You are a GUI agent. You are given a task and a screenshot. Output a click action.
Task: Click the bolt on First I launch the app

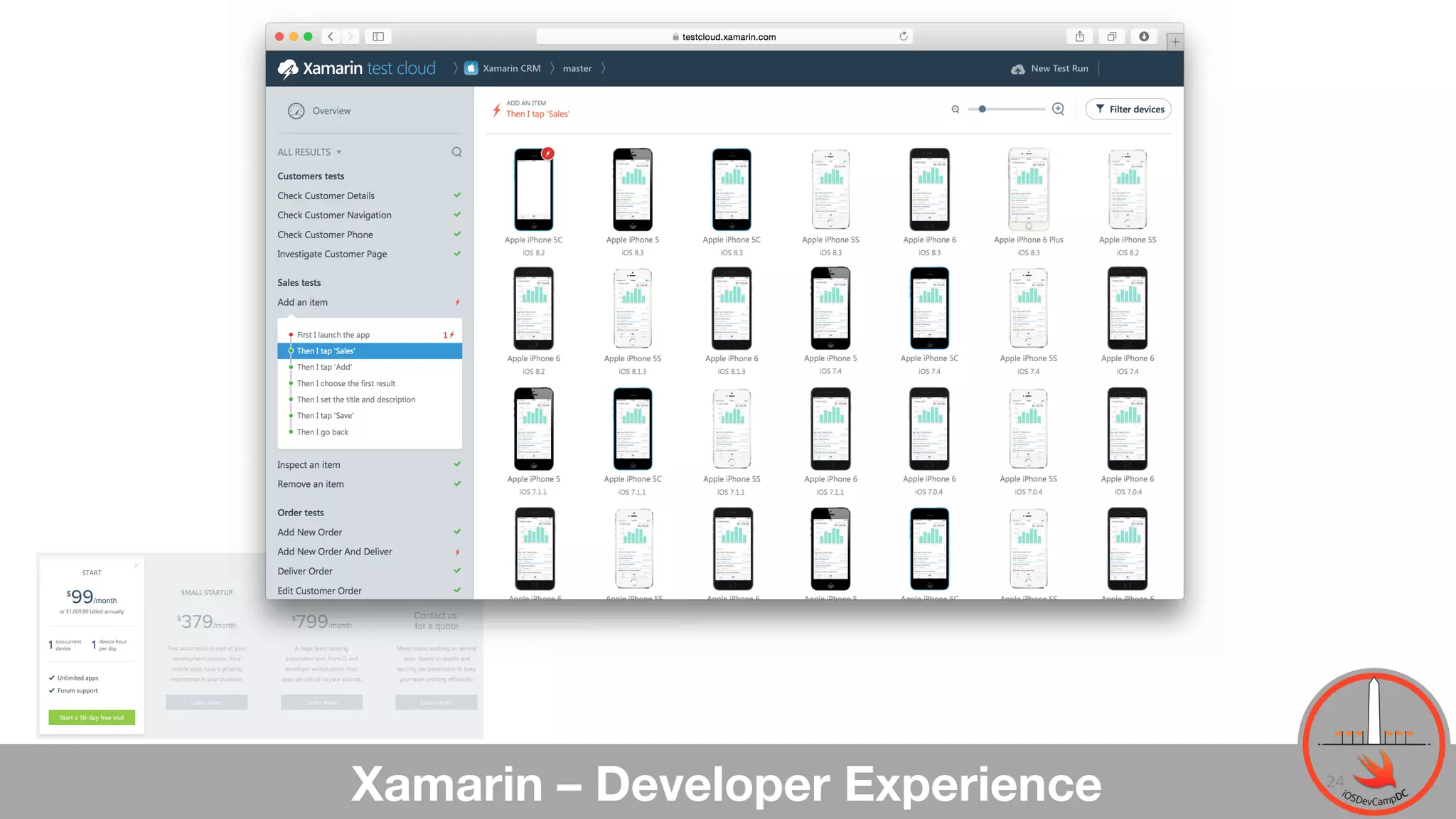(x=451, y=335)
